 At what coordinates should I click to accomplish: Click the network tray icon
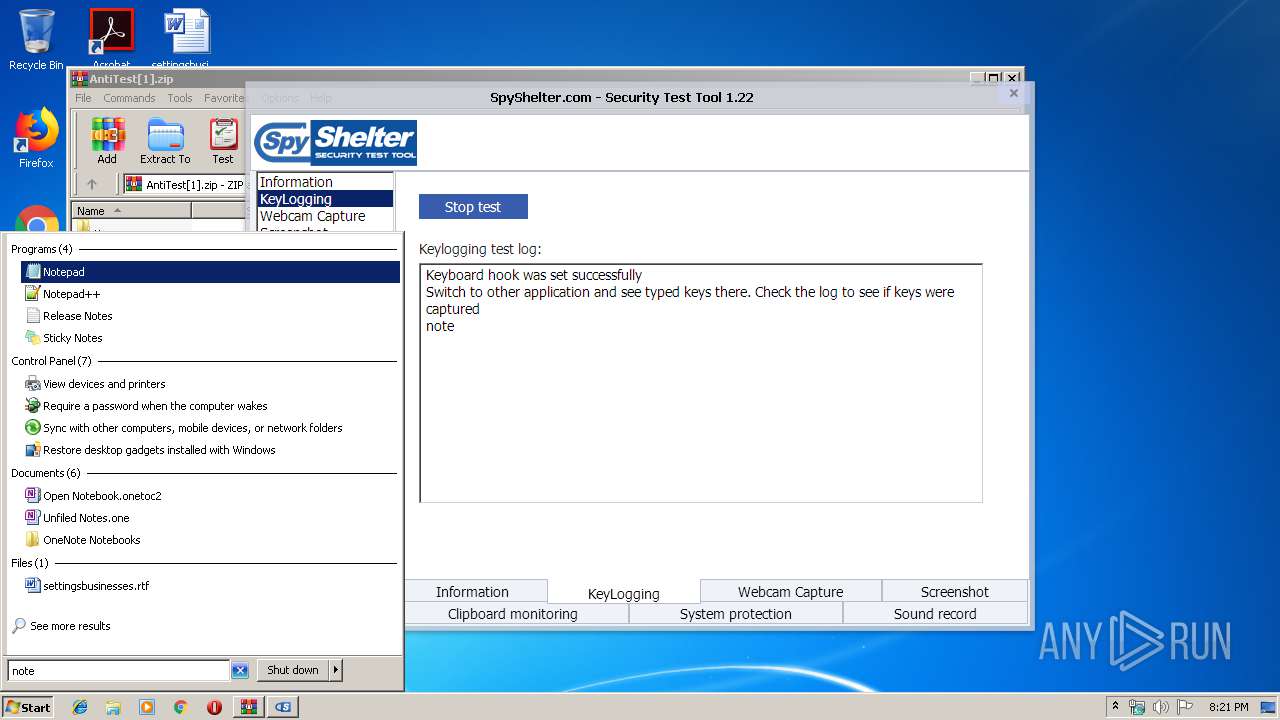(x=1137, y=707)
